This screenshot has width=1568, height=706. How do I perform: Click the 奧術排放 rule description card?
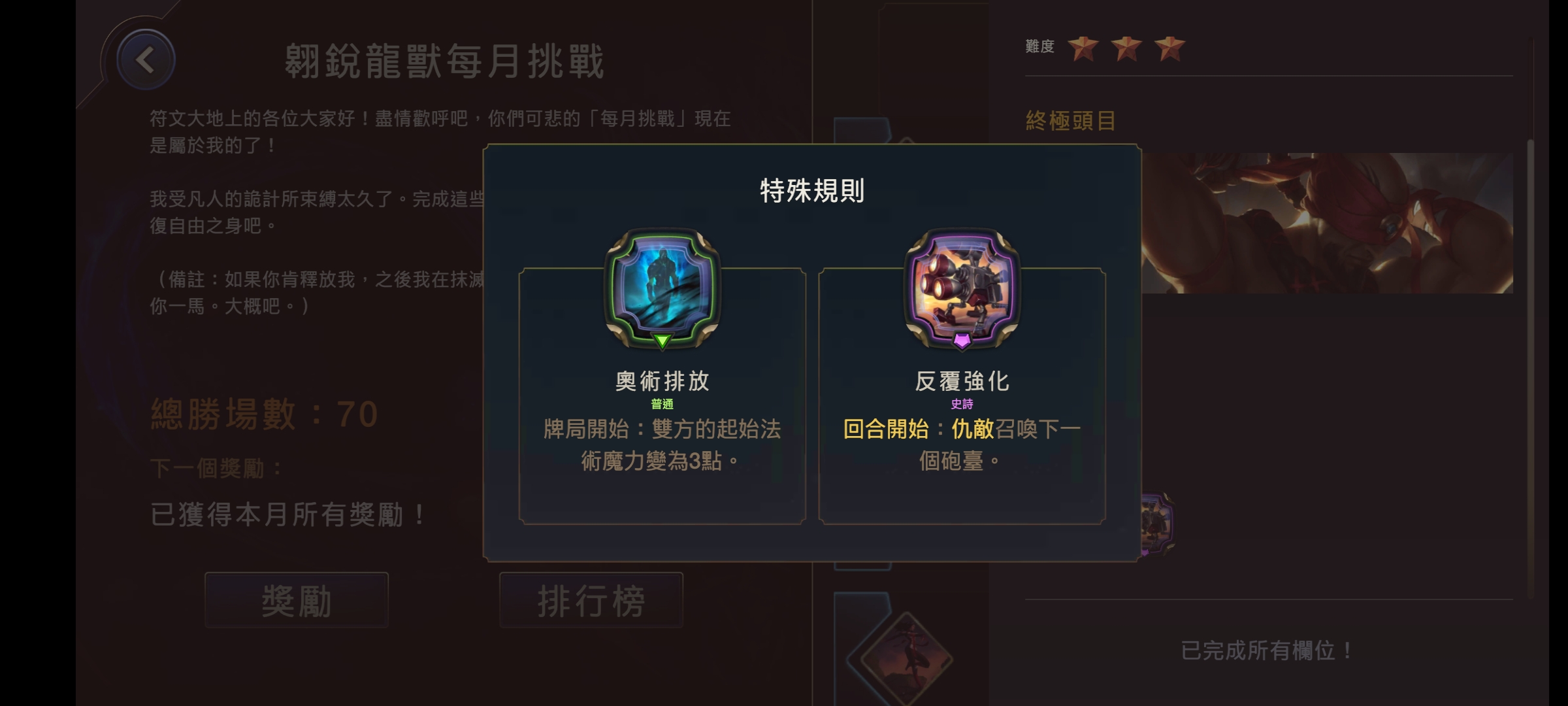[x=662, y=396]
